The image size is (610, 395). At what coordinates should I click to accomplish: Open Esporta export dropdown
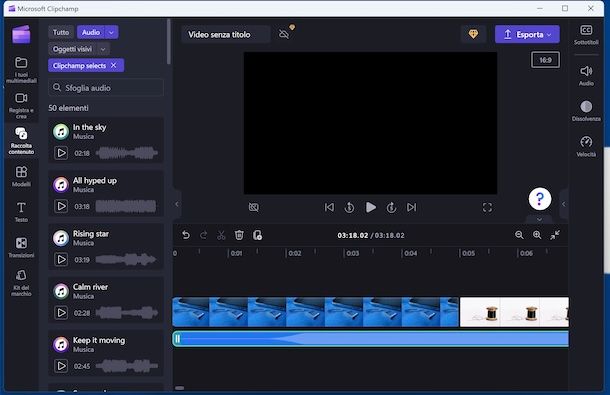pyautogui.click(x=527, y=34)
